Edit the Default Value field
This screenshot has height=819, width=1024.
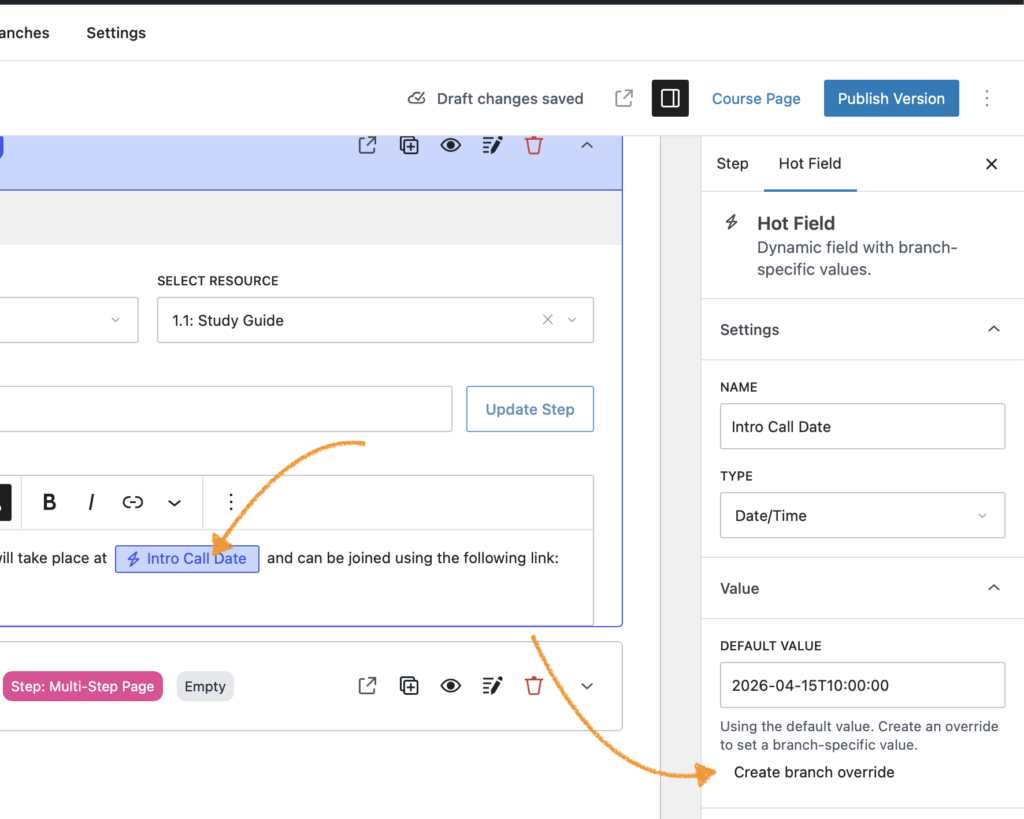[862, 685]
